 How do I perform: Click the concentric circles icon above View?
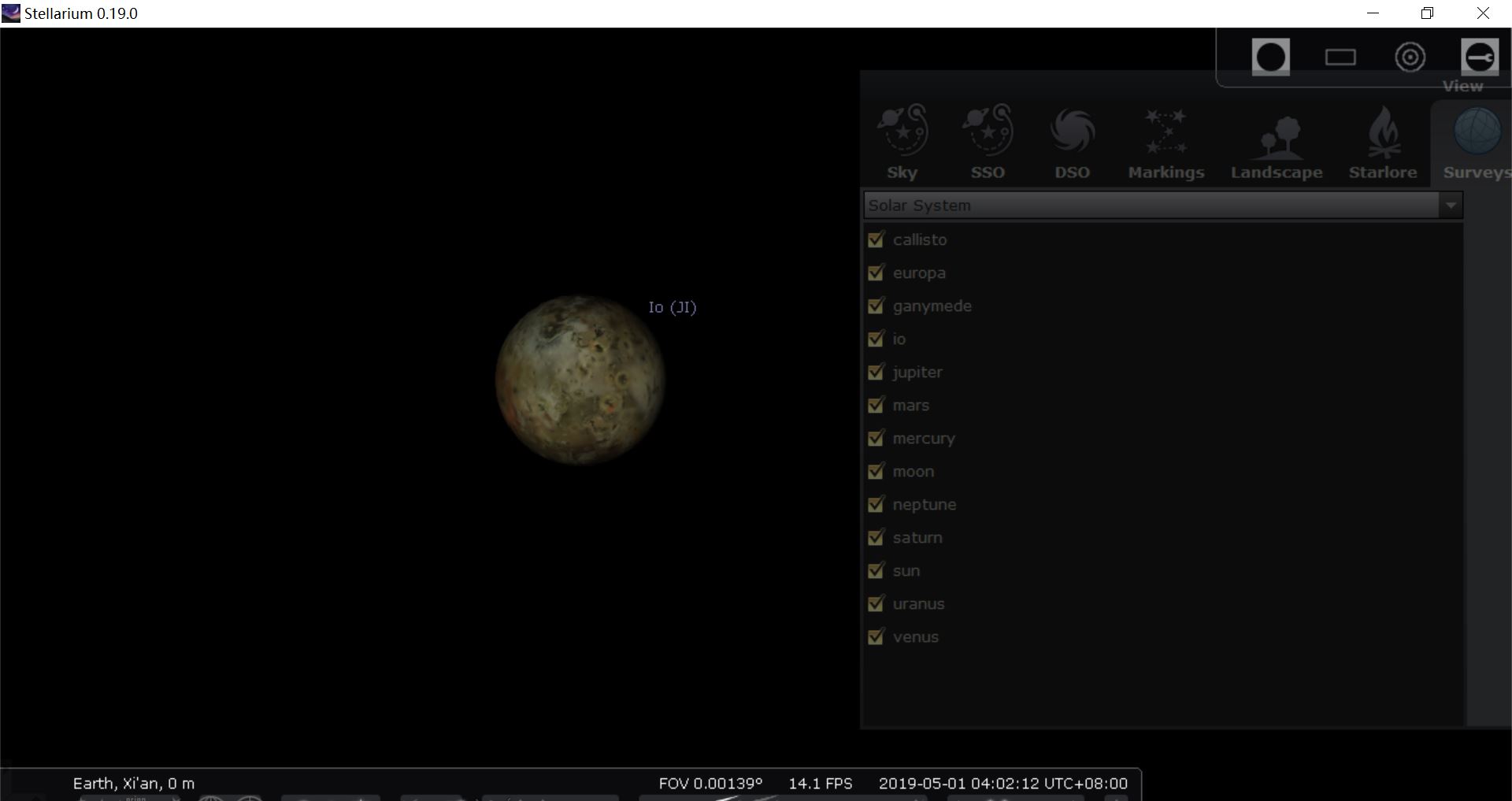coord(1409,57)
